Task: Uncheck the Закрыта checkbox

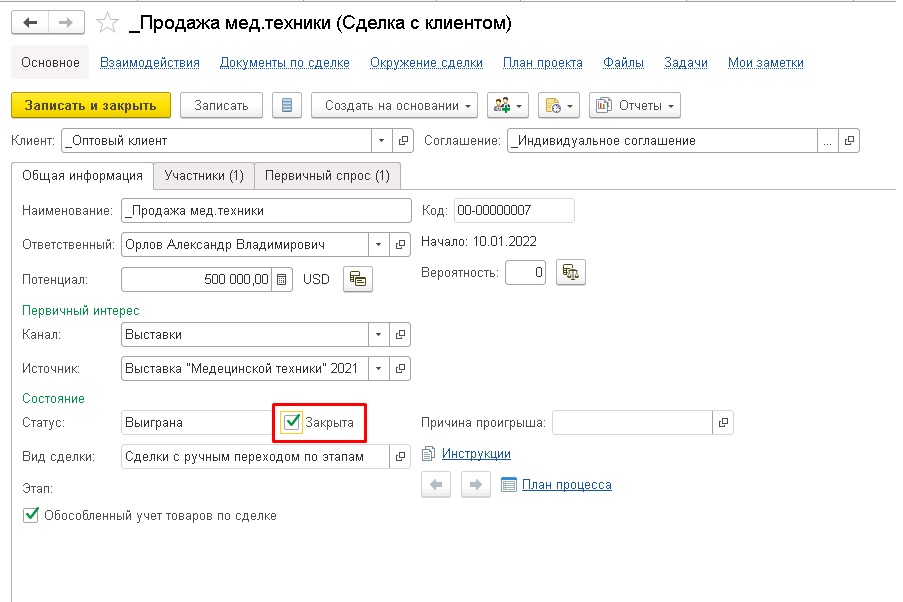Action: pos(293,422)
